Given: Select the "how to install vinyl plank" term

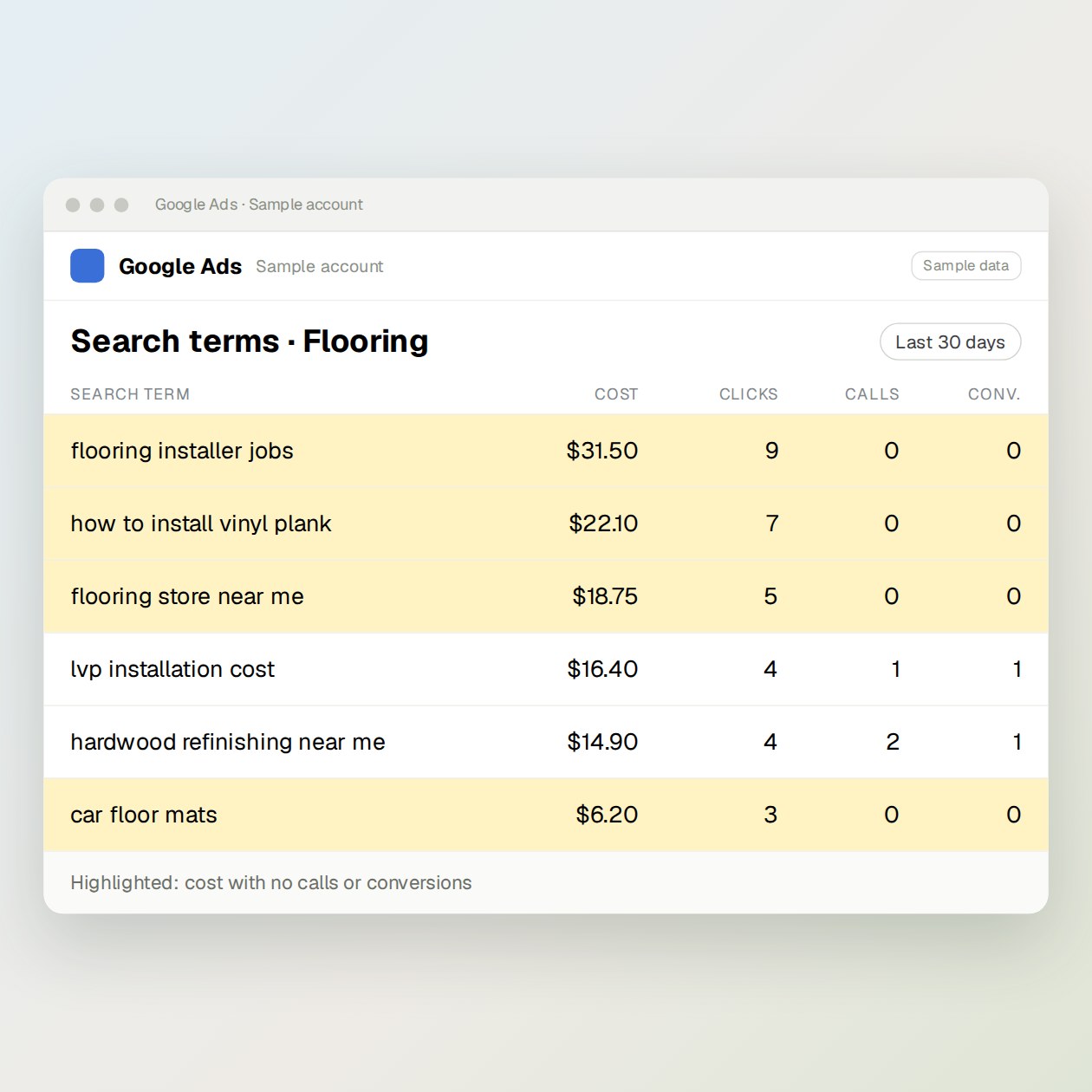Looking at the screenshot, I should 201,523.
